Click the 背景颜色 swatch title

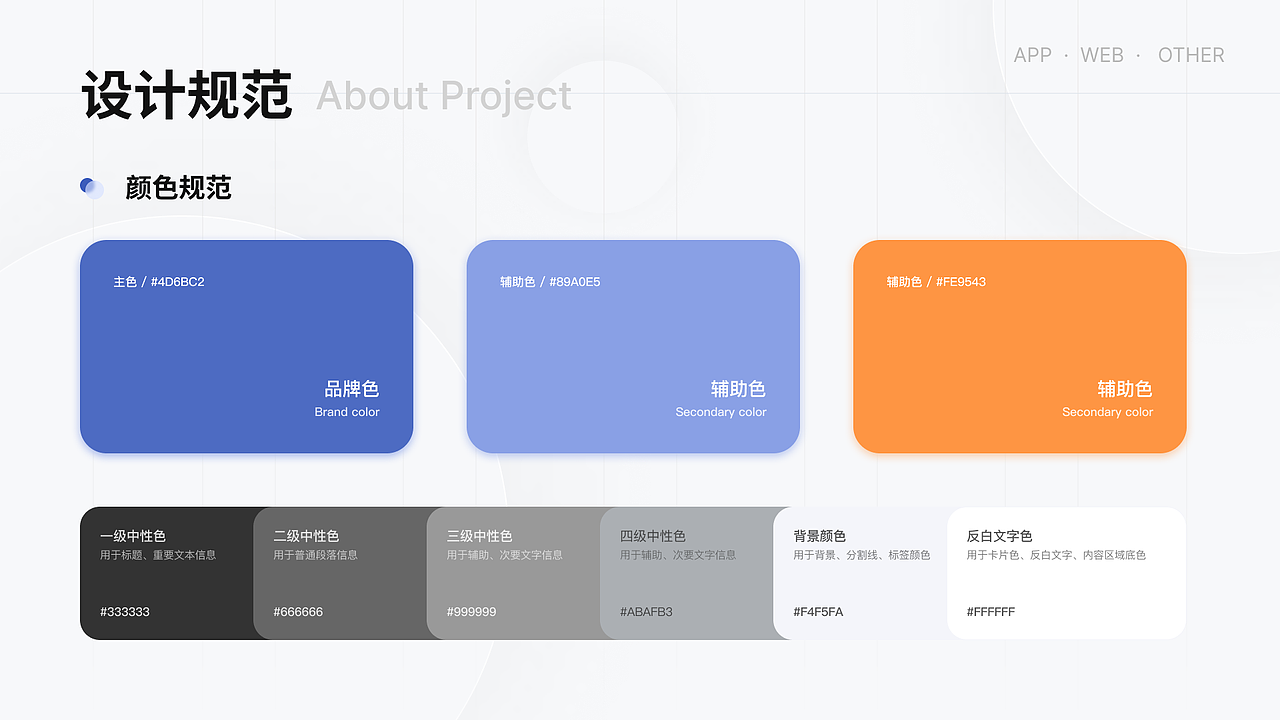click(820, 536)
